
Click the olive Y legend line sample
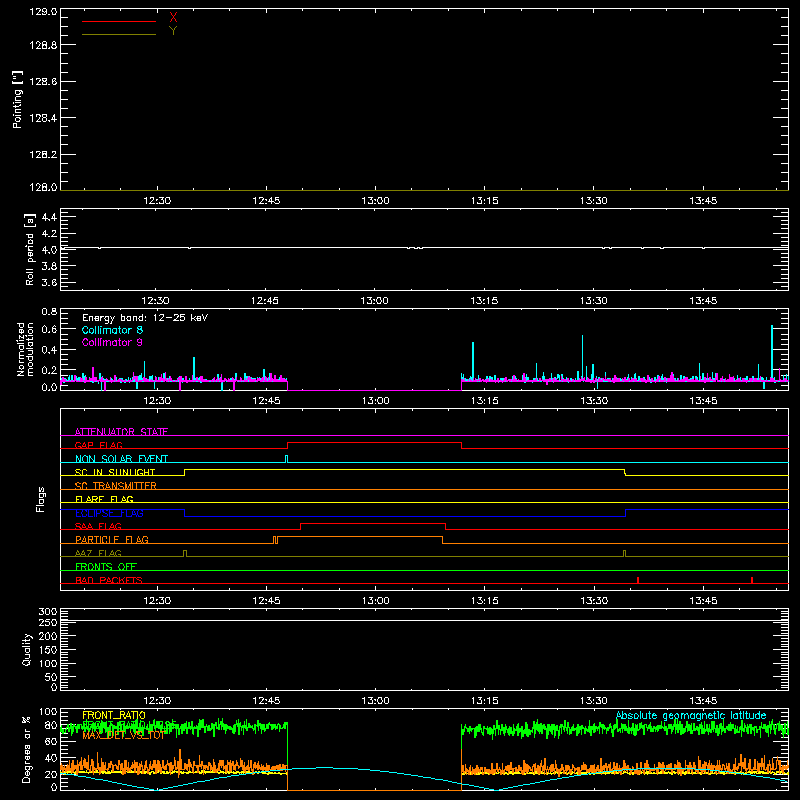coord(119,34)
